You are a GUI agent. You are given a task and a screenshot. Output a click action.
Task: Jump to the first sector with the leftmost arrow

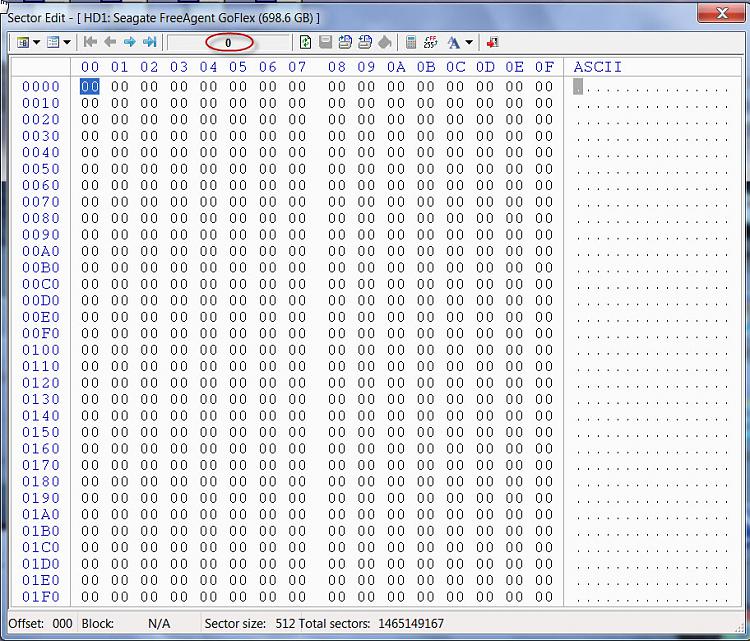tap(90, 42)
